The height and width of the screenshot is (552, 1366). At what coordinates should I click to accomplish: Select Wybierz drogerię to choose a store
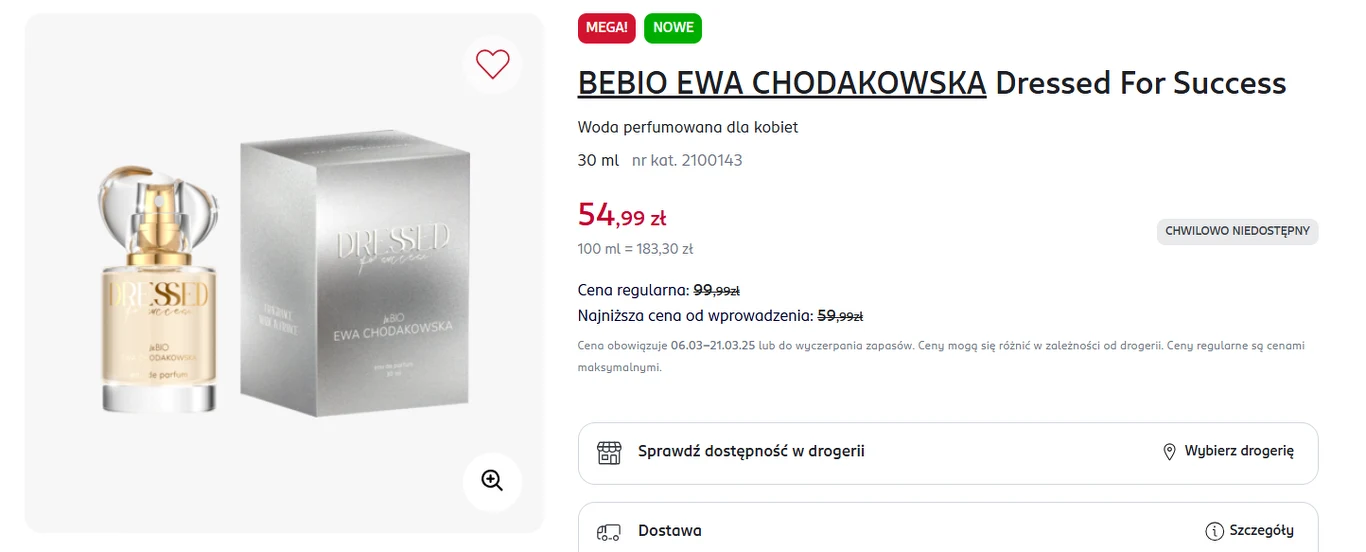(x=1239, y=451)
